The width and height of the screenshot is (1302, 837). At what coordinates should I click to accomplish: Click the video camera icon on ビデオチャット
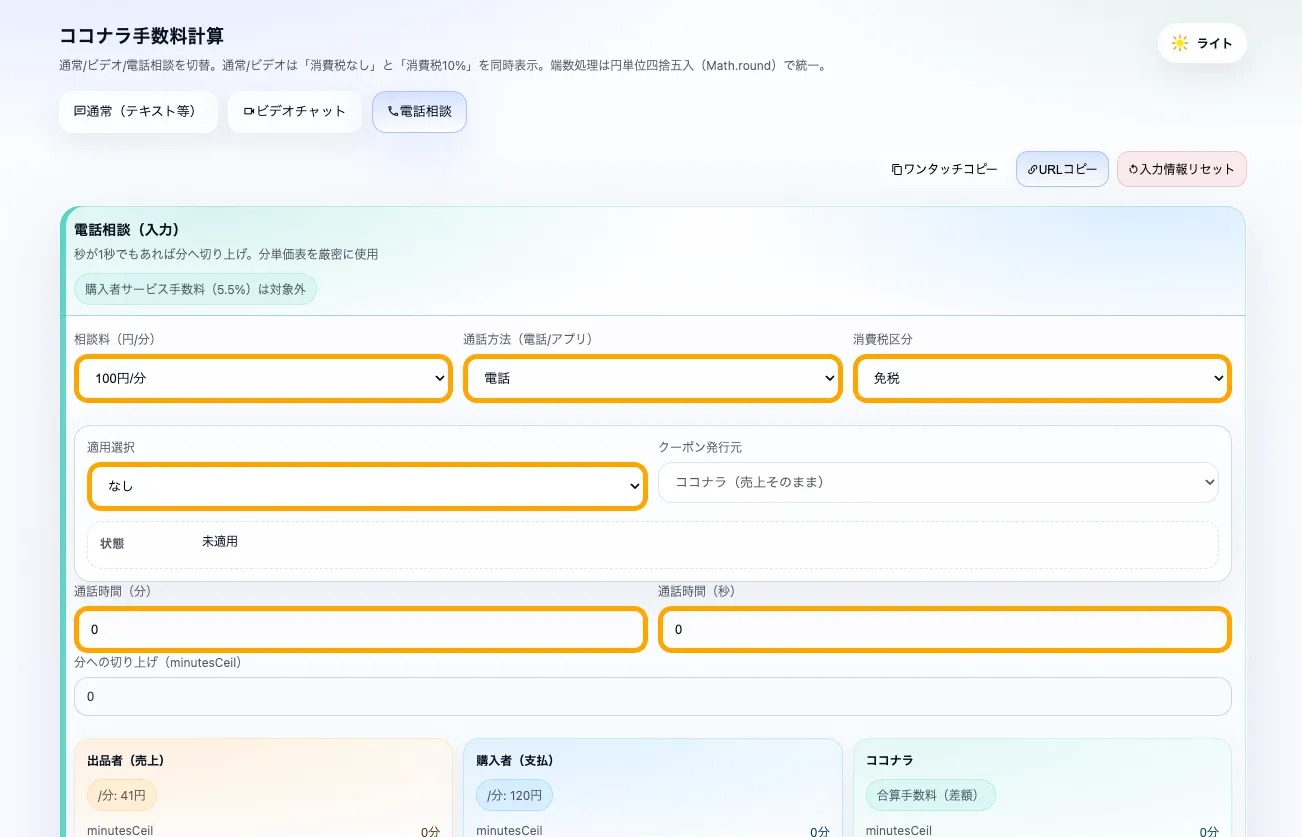[x=249, y=112]
